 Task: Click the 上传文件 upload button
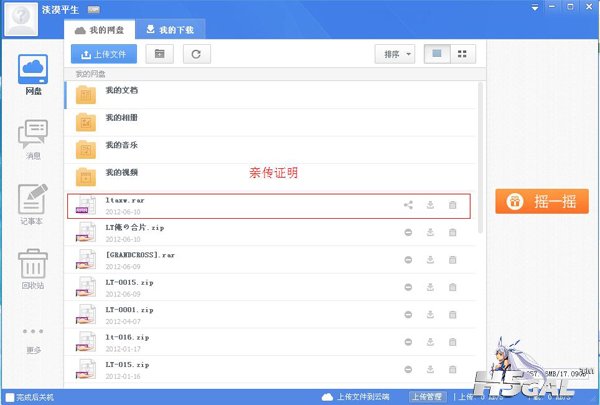(x=104, y=54)
